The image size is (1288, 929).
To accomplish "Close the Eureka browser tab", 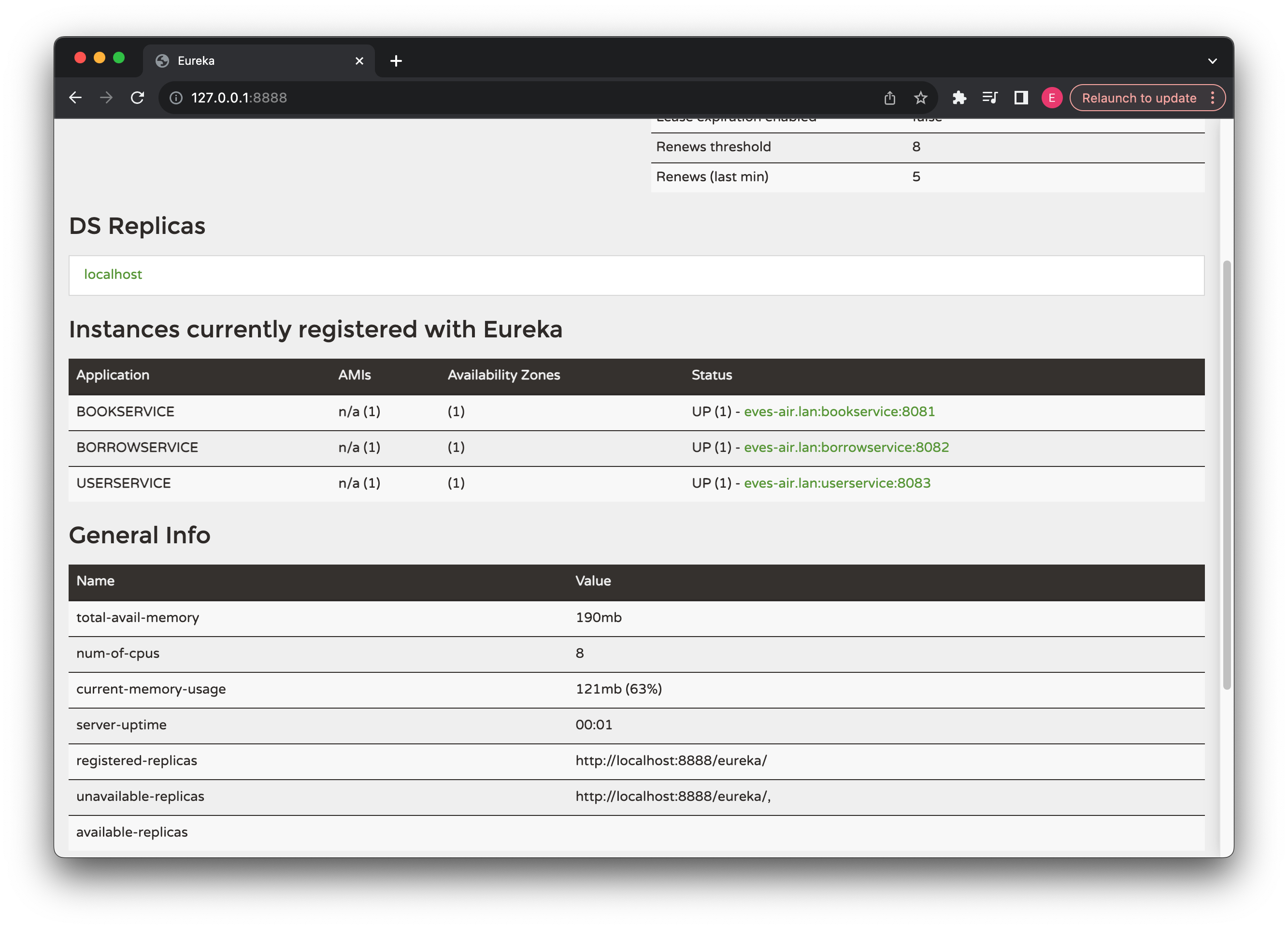I will (359, 60).
